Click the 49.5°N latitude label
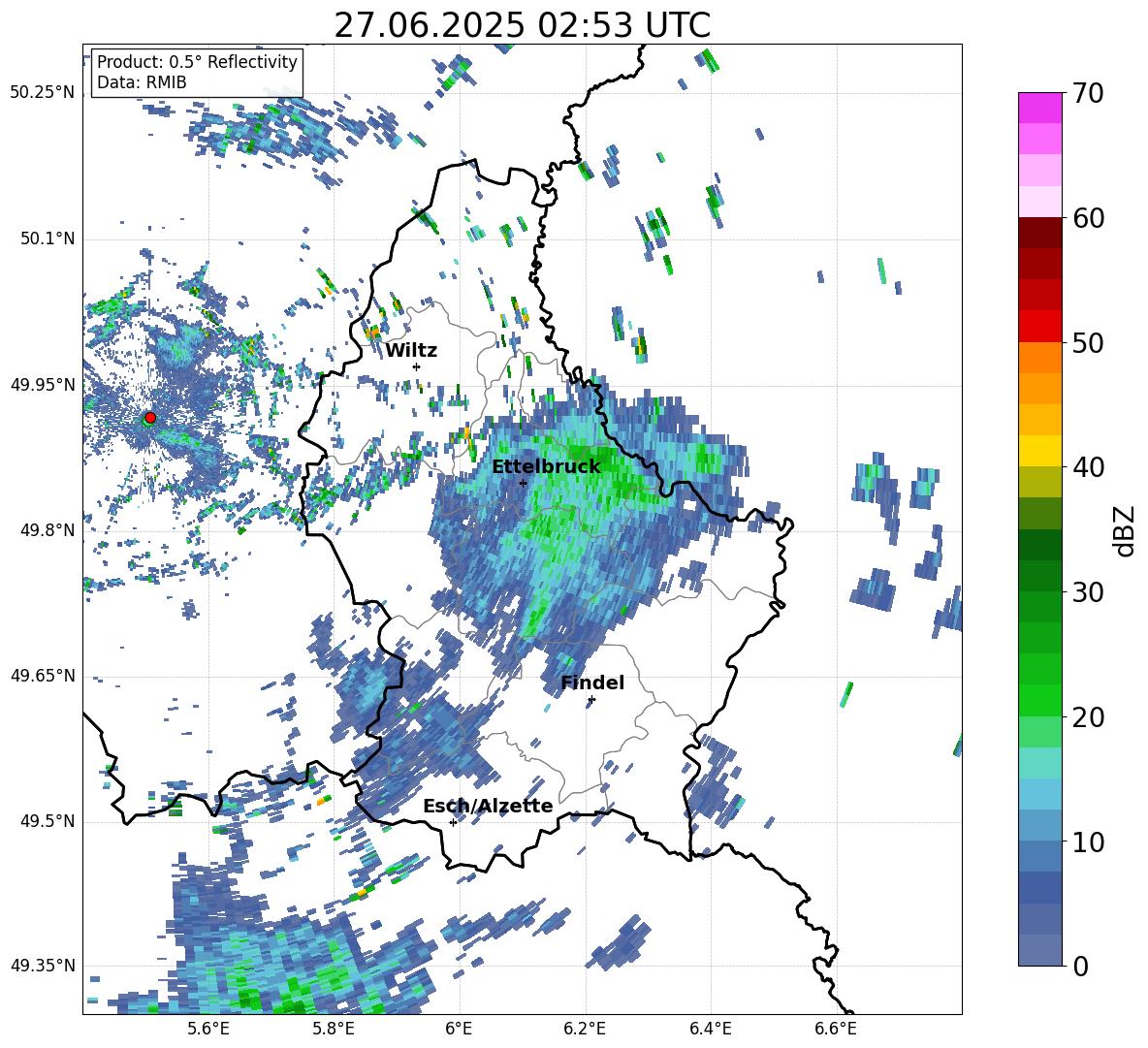 pos(48,821)
